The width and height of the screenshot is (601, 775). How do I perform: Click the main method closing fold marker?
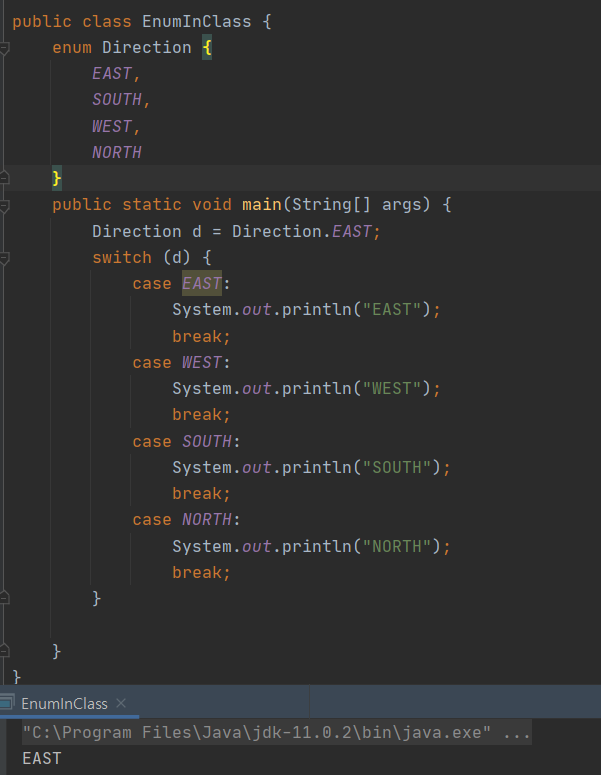pyautogui.click(x=4, y=650)
